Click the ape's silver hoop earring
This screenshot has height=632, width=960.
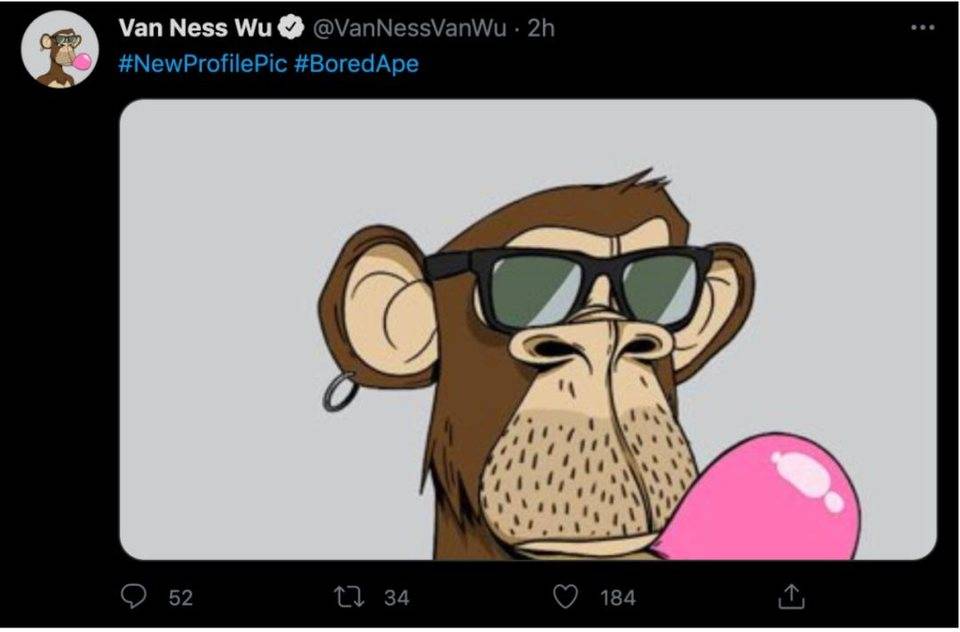(x=340, y=391)
